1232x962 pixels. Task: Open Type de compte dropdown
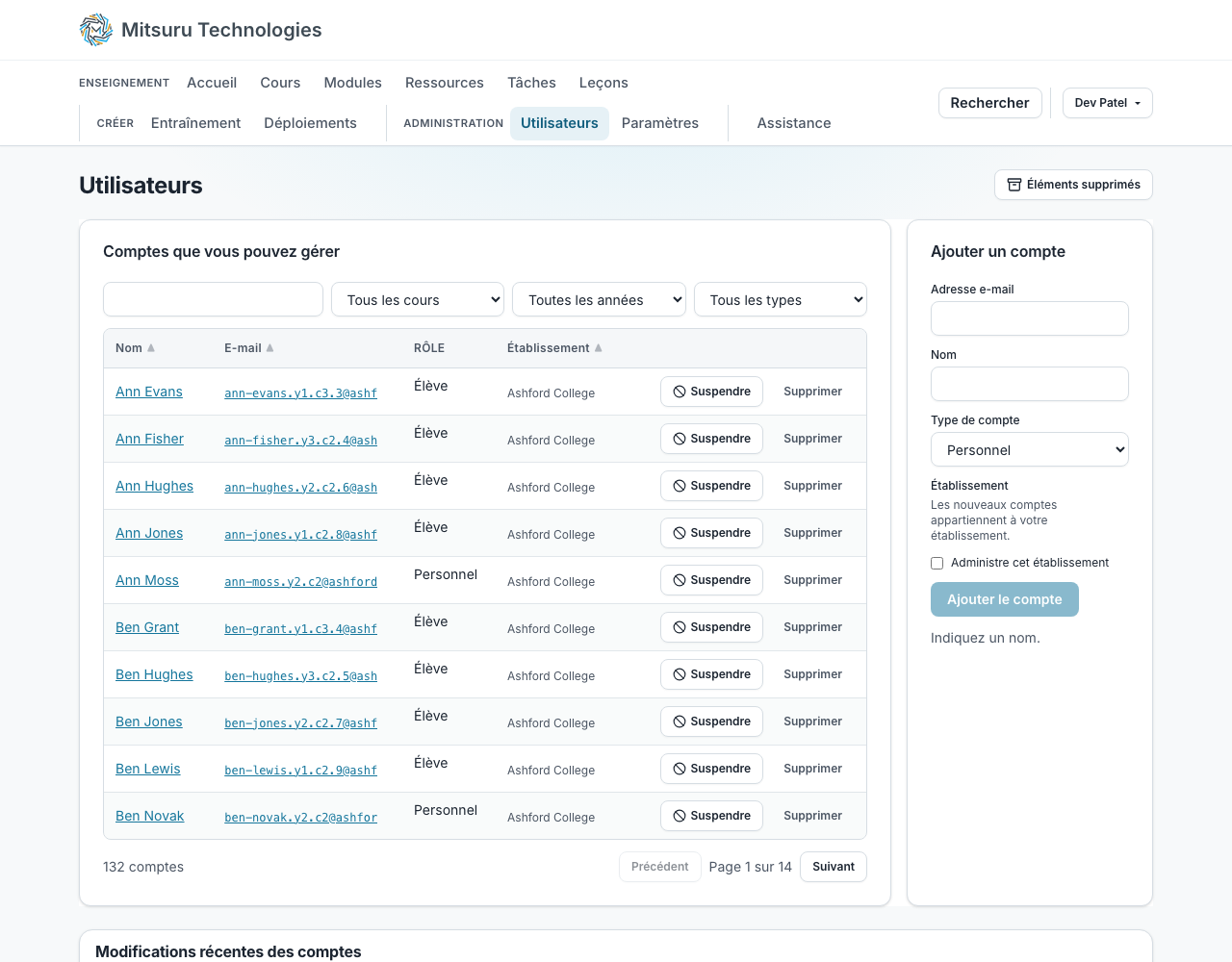[x=1029, y=449]
